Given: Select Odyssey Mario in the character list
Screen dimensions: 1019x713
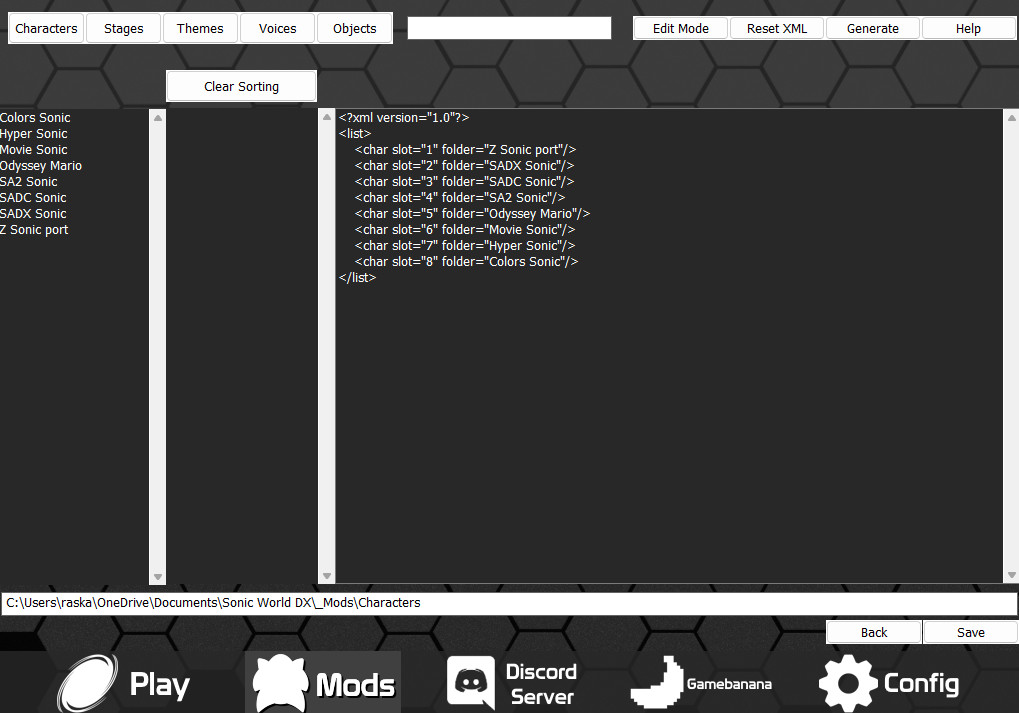Looking at the screenshot, I should [41, 165].
